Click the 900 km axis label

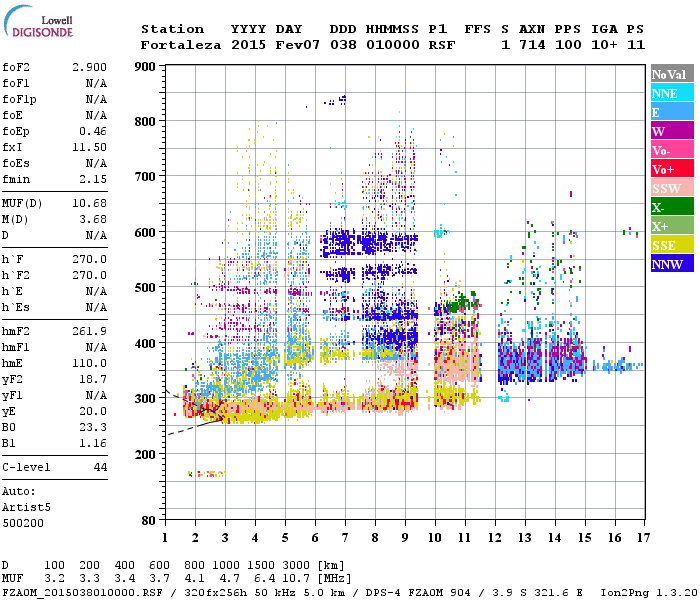144,66
